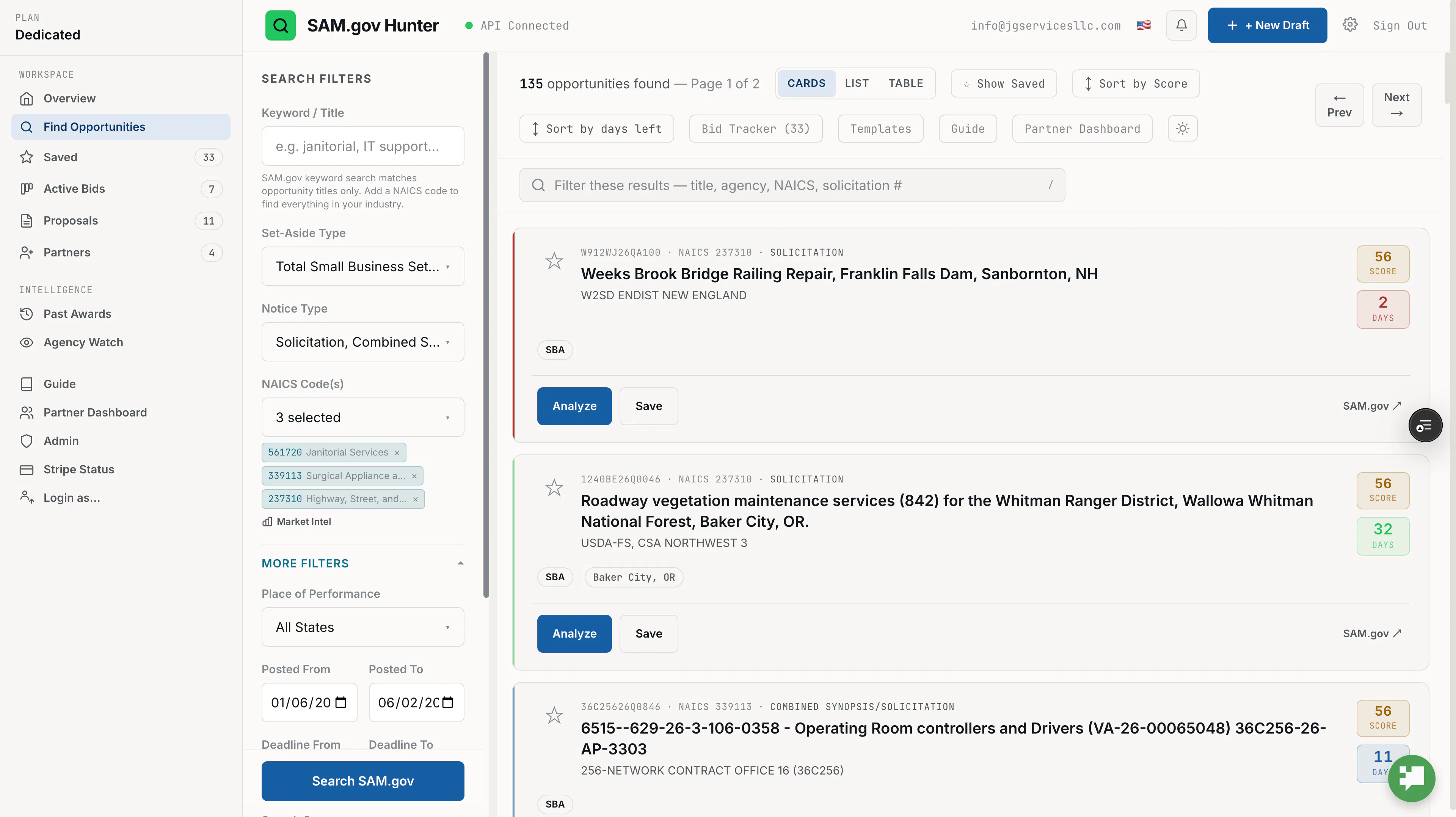Open the sidebar Guide entry
Viewport: 1456px width, 817px height.
pos(121,384)
